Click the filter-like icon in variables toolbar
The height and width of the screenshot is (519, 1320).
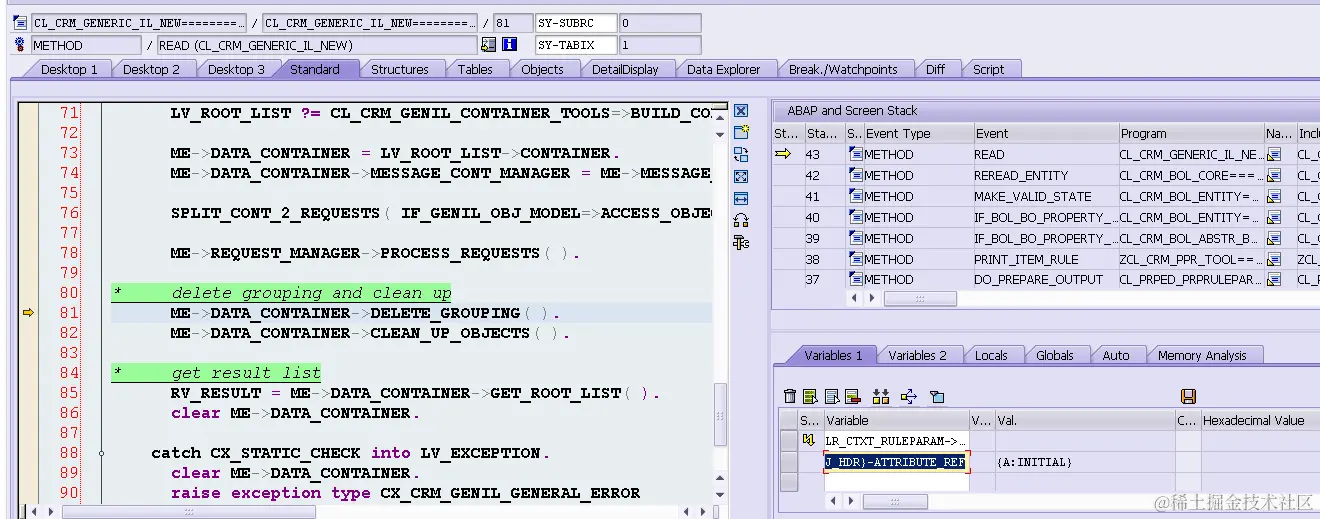pos(937,397)
